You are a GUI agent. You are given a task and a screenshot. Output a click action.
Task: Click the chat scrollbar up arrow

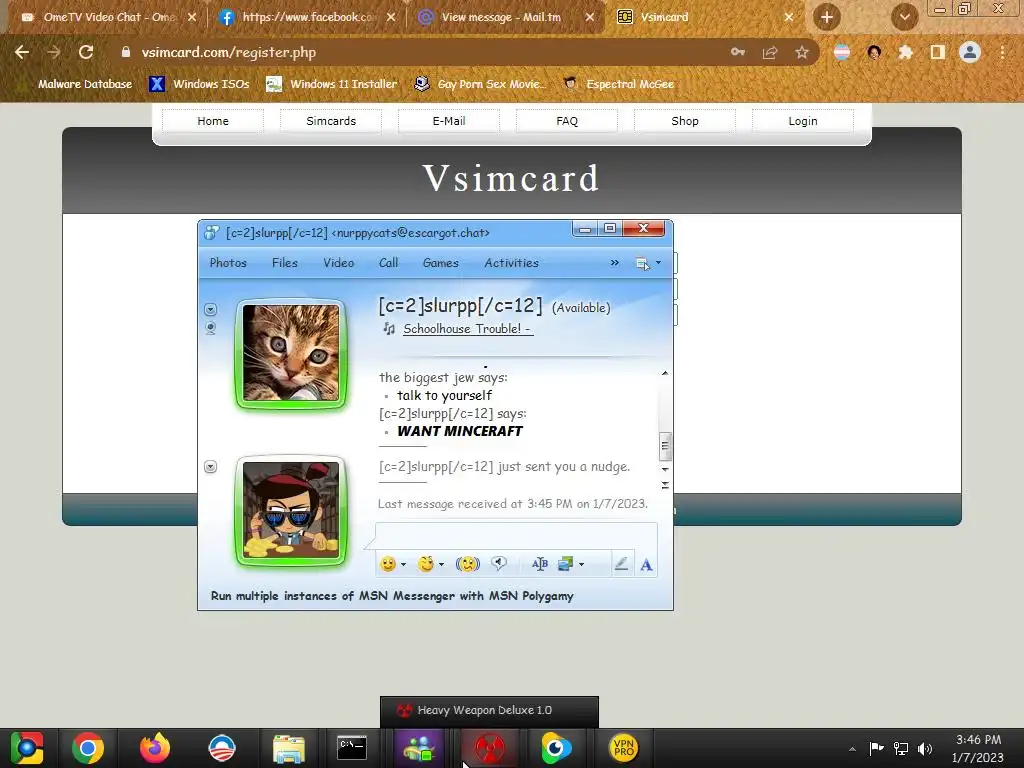pos(665,374)
